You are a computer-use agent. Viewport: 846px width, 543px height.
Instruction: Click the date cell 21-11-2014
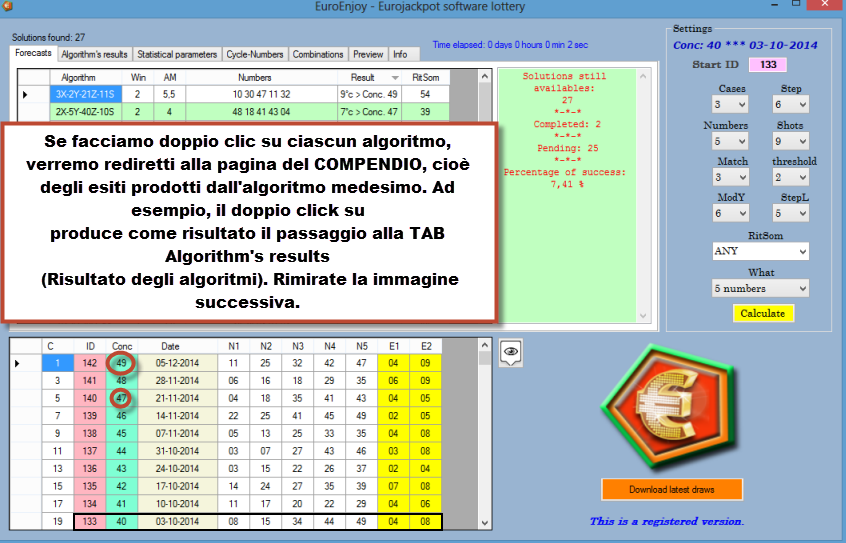point(178,398)
